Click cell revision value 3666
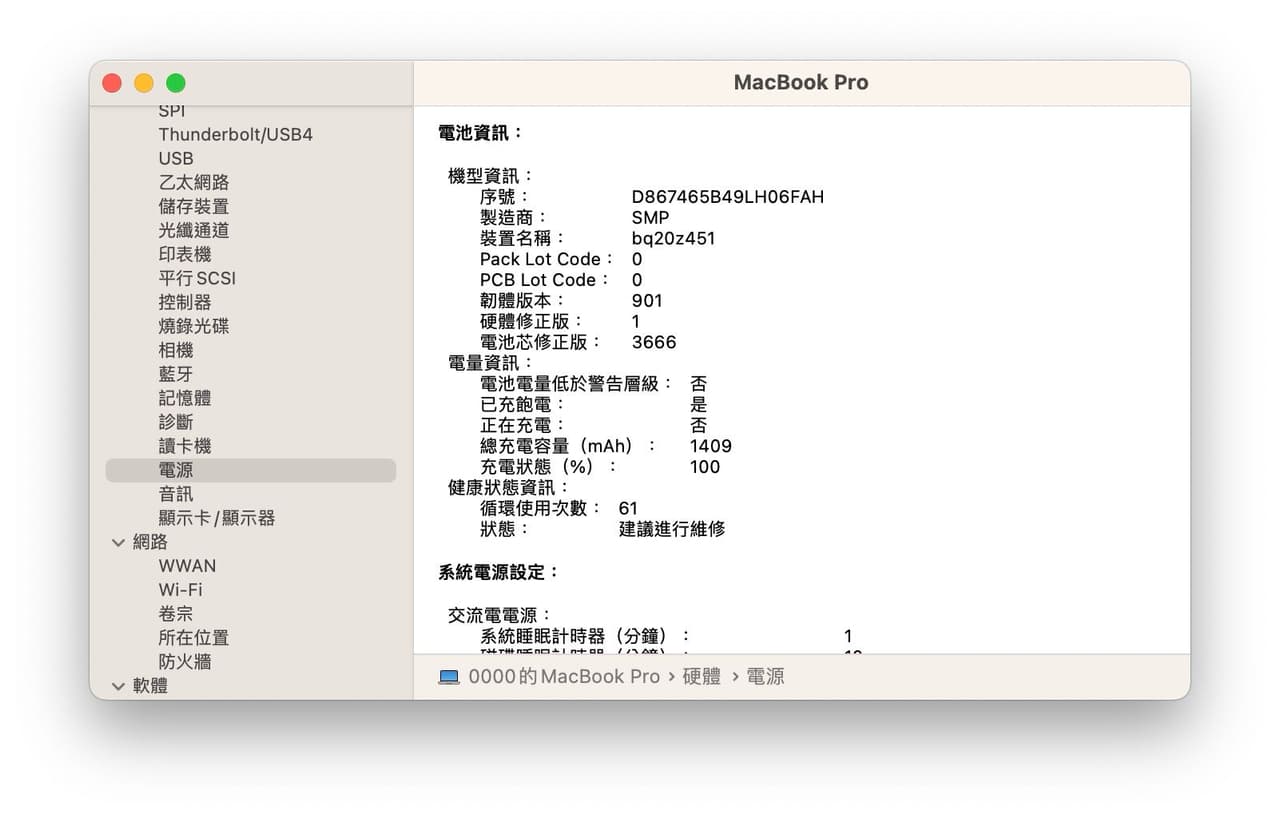 tap(654, 342)
